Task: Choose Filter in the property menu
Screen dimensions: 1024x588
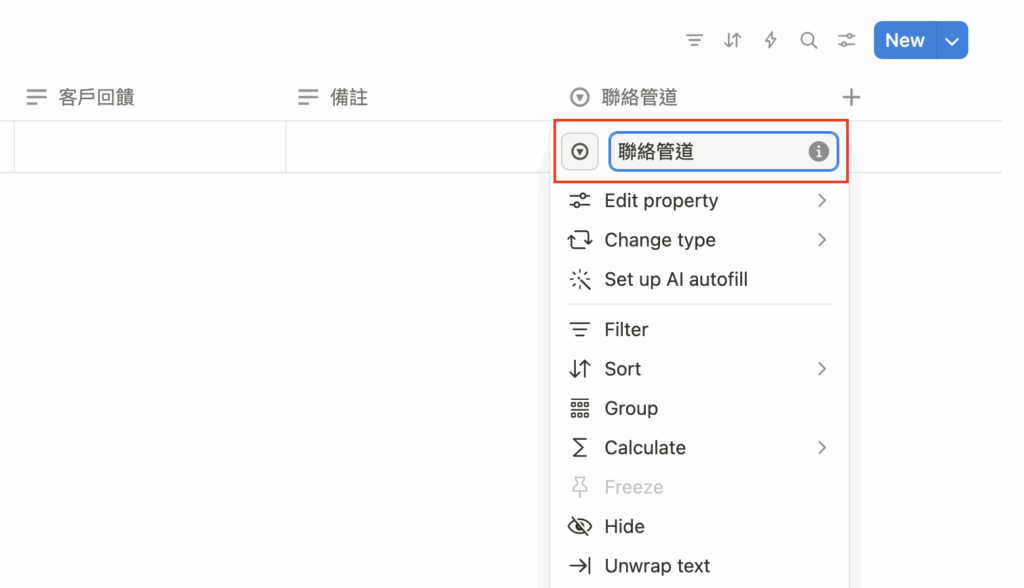Action: tap(626, 330)
